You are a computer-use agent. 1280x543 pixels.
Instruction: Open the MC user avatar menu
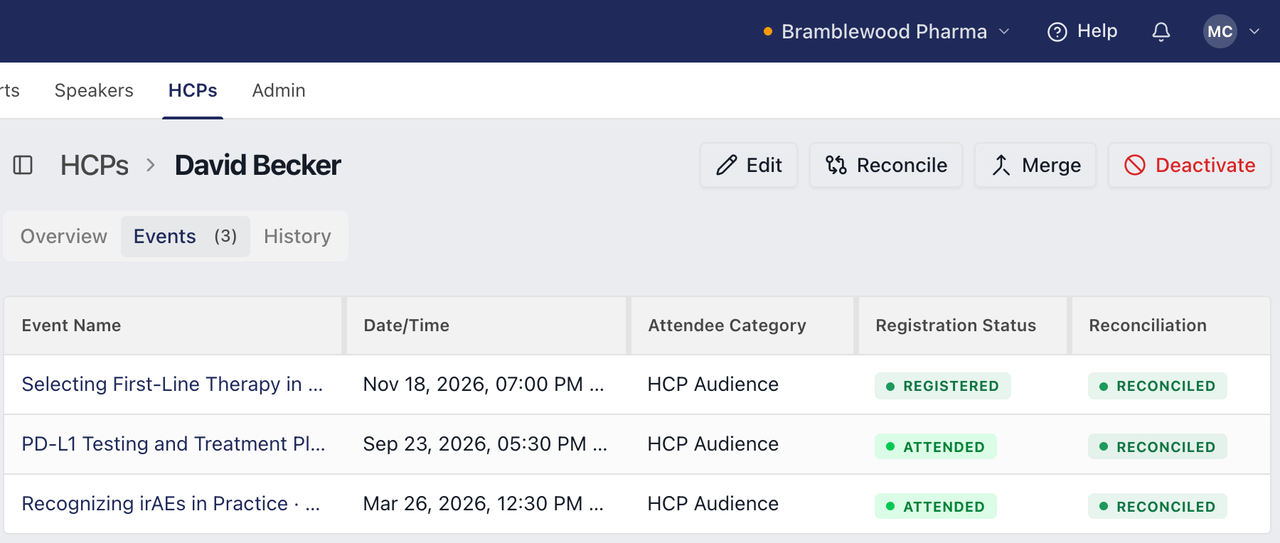(x=1220, y=32)
